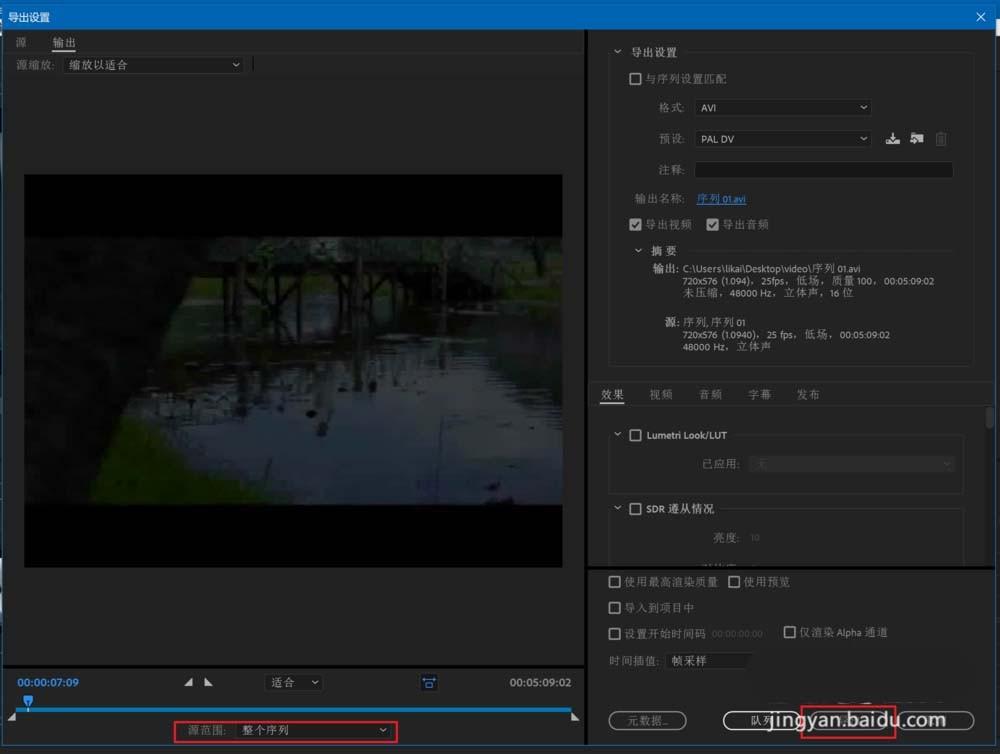1000x754 pixels.
Task: Open the 格式 AVI format dropdown
Action: (782, 108)
